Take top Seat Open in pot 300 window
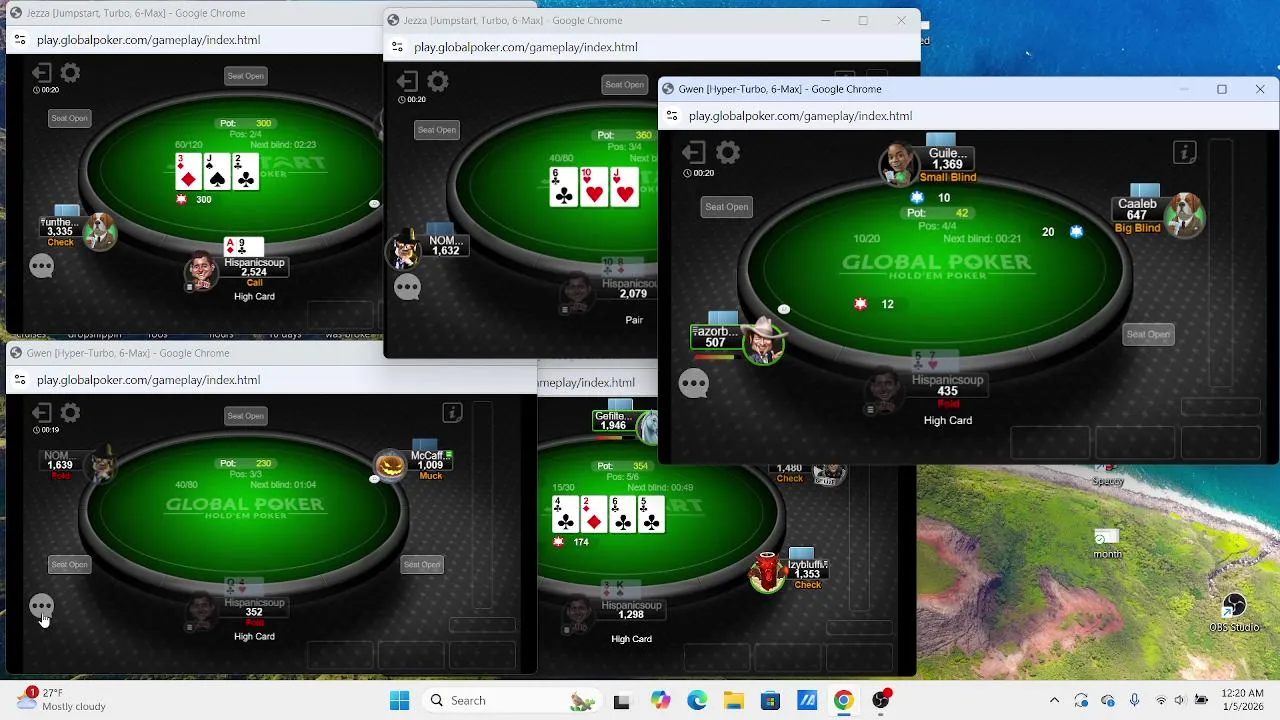This screenshot has height=720, width=1280. [245, 76]
